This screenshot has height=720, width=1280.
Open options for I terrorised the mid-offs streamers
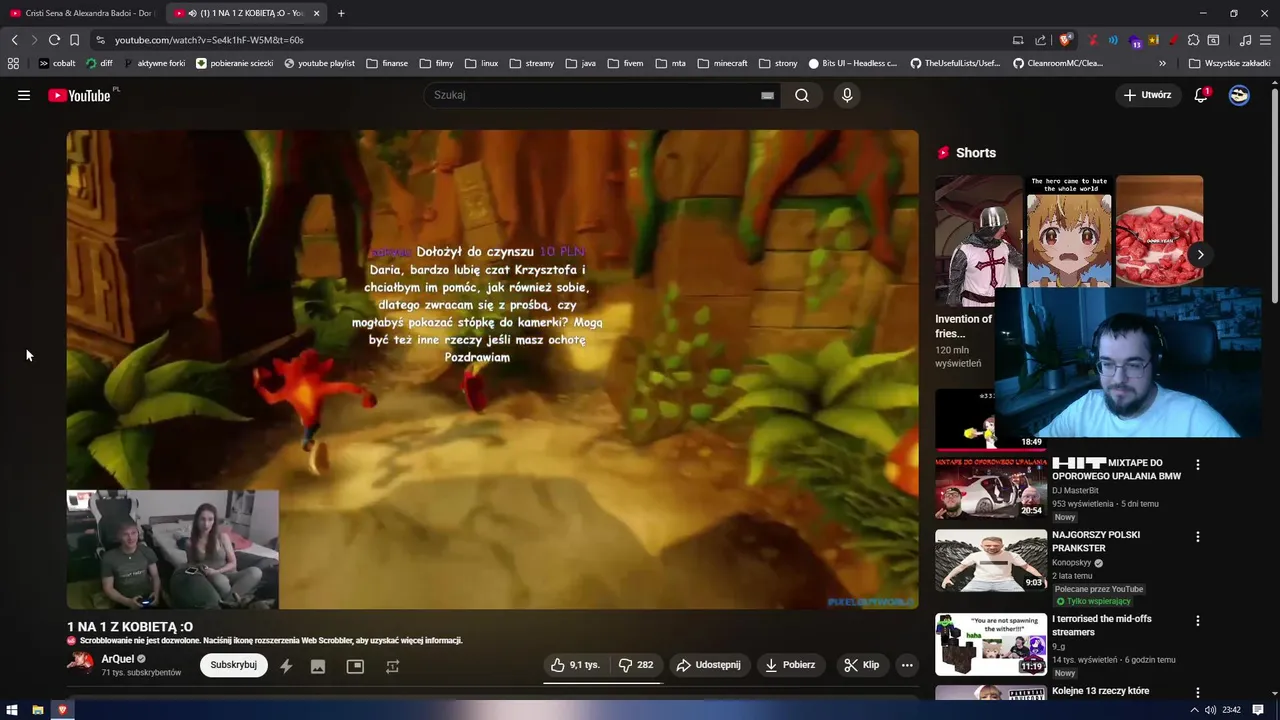click(1197, 621)
